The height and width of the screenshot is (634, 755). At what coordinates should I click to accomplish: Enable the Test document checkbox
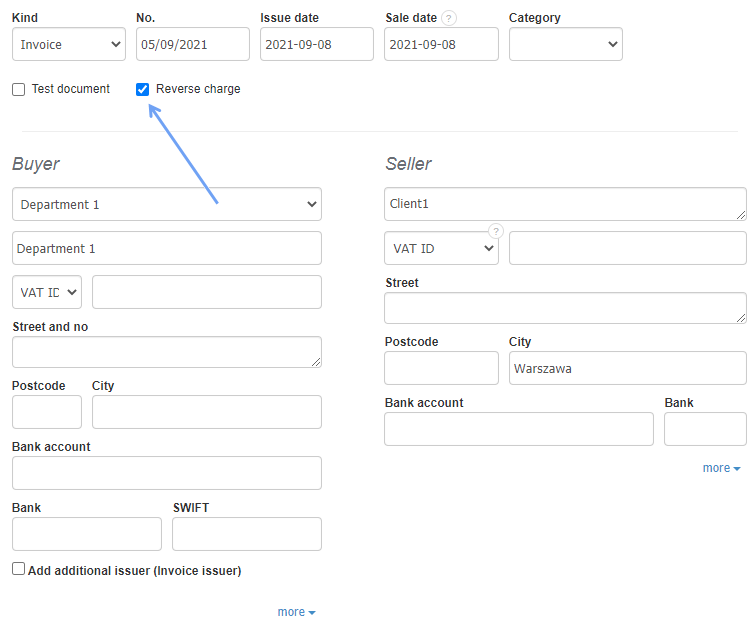click(19, 90)
